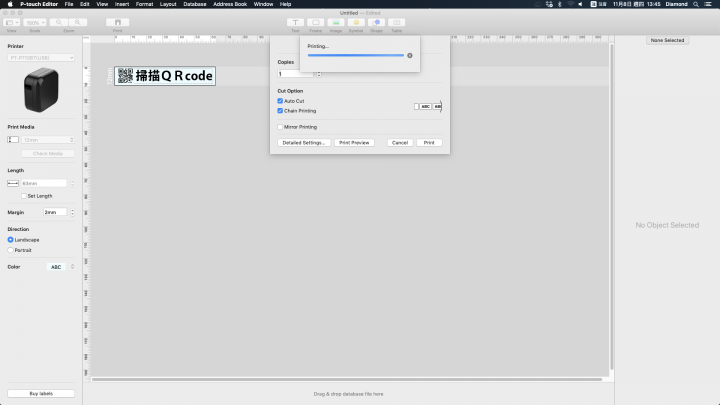Click the Printing progress bar
Image resolution: width=720 pixels, height=405 pixels.
[x=356, y=56]
